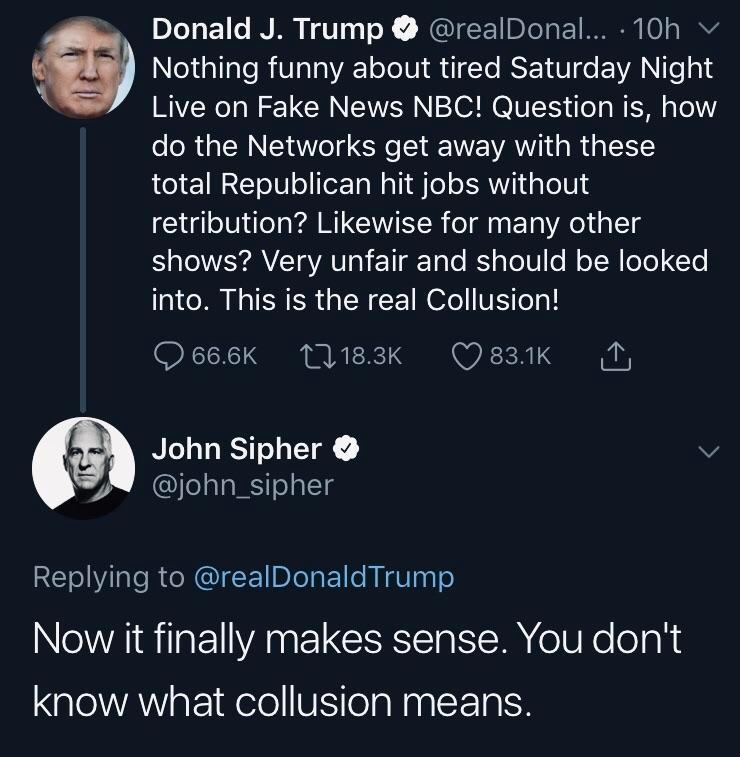Expand the chevron menu on John Sipher's reply
The width and height of the screenshot is (740, 757).
(x=707, y=452)
